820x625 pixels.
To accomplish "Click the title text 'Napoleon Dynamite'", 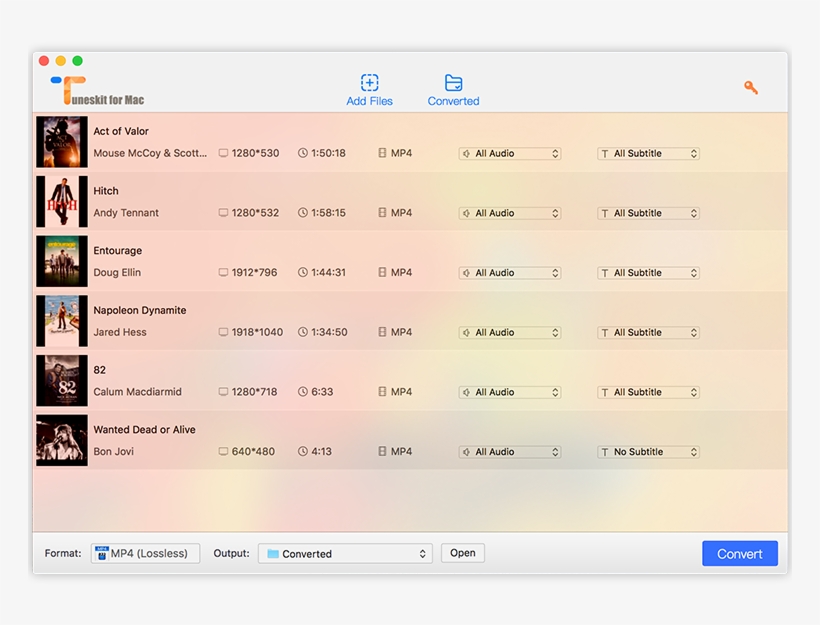I will (x=140, y=310).
